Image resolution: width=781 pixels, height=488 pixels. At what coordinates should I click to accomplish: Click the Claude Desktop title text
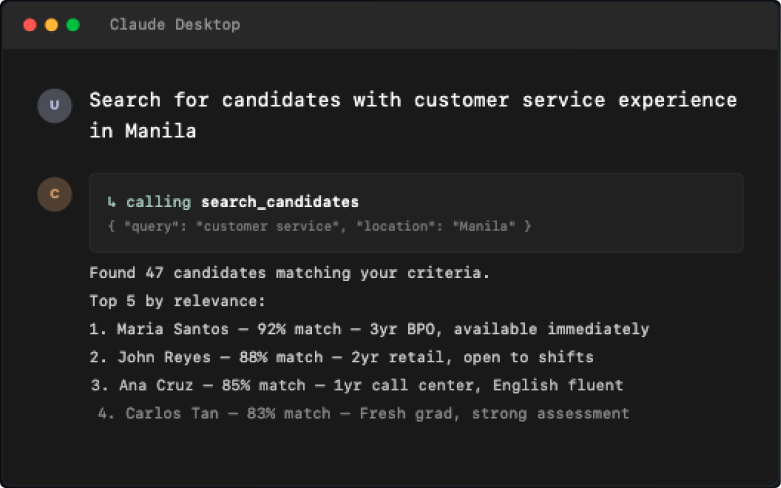pyautogui.click(x=175, y=24)
